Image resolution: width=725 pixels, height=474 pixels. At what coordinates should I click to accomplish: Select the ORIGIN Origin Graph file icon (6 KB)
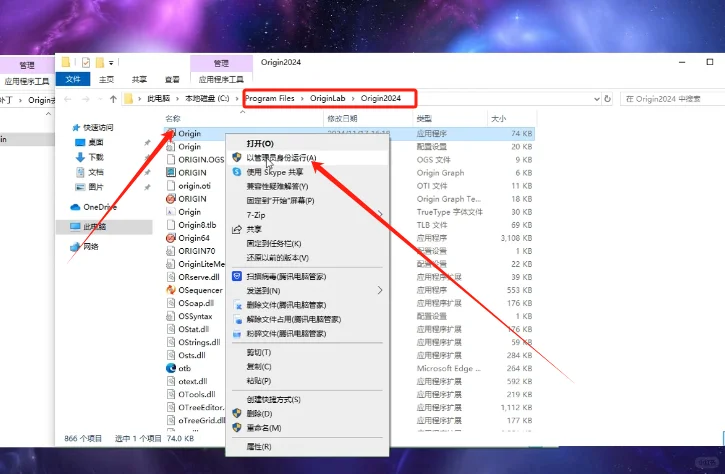click(171, 172)
